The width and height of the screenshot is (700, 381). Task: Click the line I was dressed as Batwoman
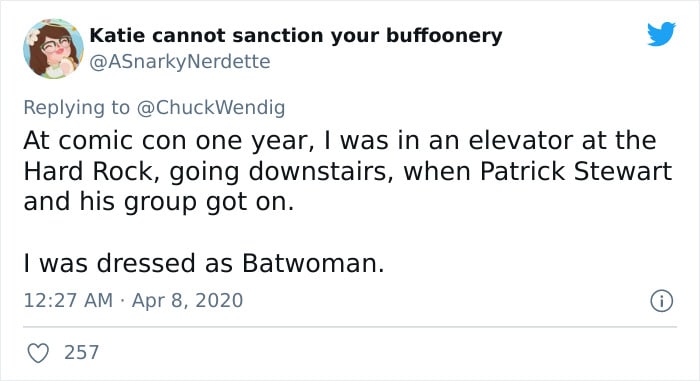pos(204,263)
